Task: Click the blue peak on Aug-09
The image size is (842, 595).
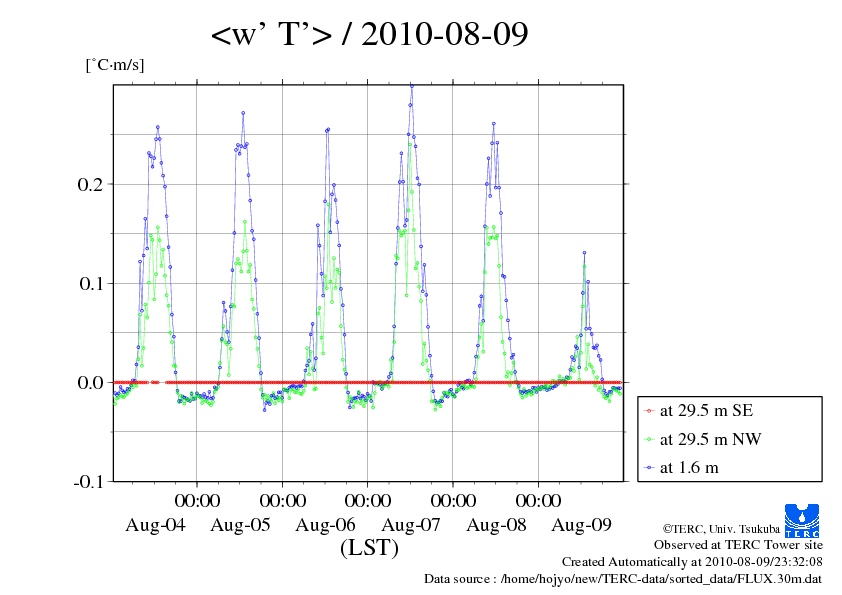Action: pos(584,252)
